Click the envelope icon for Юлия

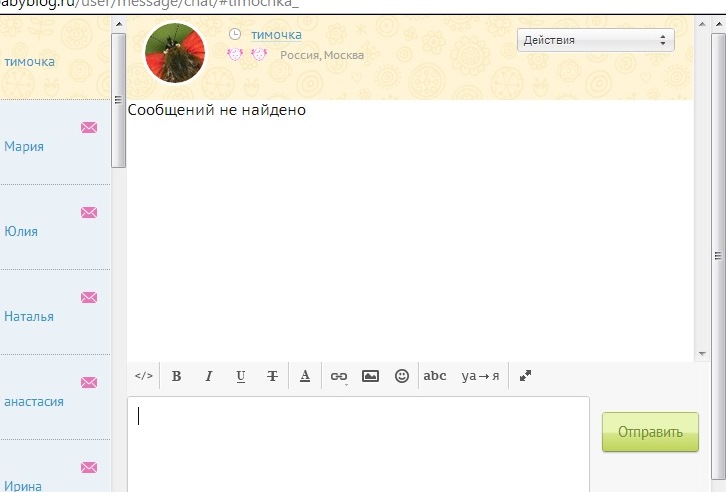[x=89, y=212]
